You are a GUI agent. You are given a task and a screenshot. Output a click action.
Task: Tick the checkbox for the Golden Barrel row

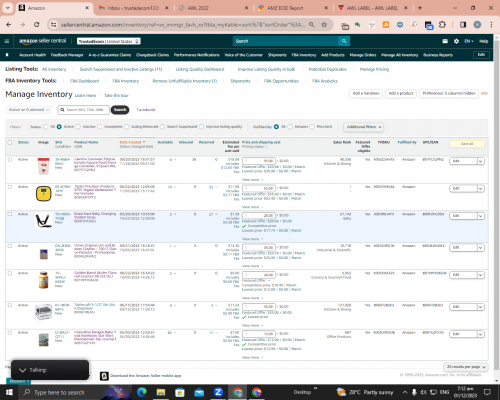coord(10,273)
